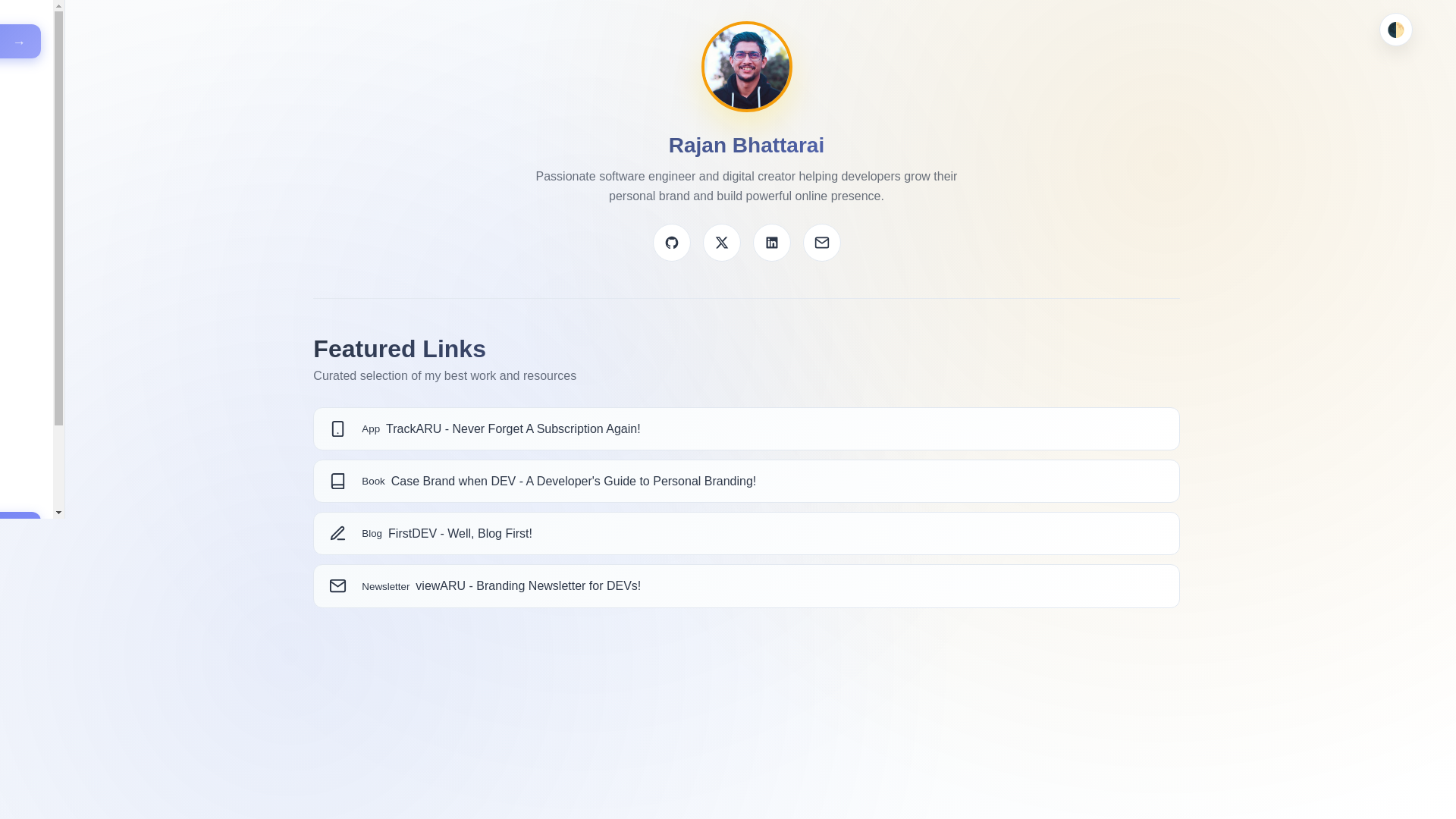Image resolution: width=1456 pixels, height=819 pixels.
Task: Click the mail icon on viewARU card
Action: [337, 586]
